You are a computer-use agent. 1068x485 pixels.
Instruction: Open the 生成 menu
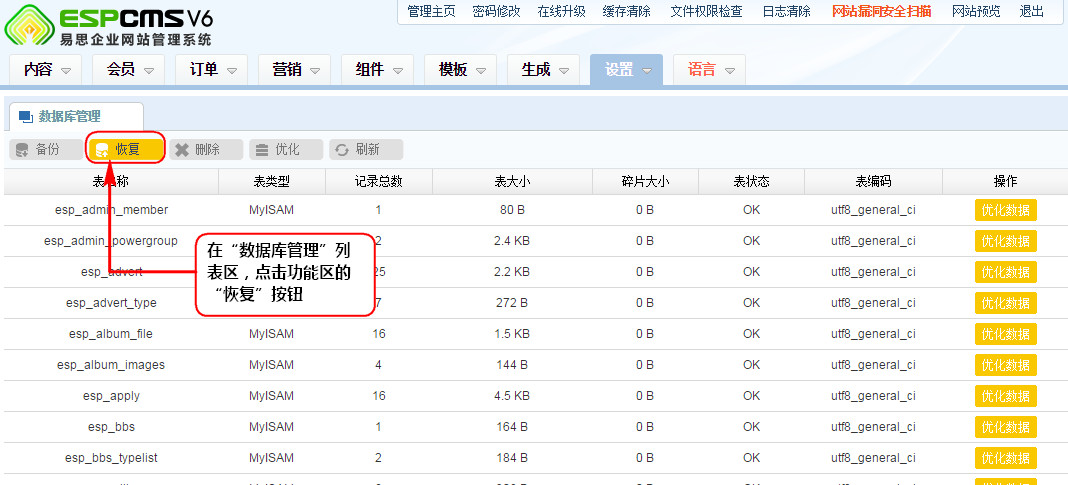click(544, 69)
